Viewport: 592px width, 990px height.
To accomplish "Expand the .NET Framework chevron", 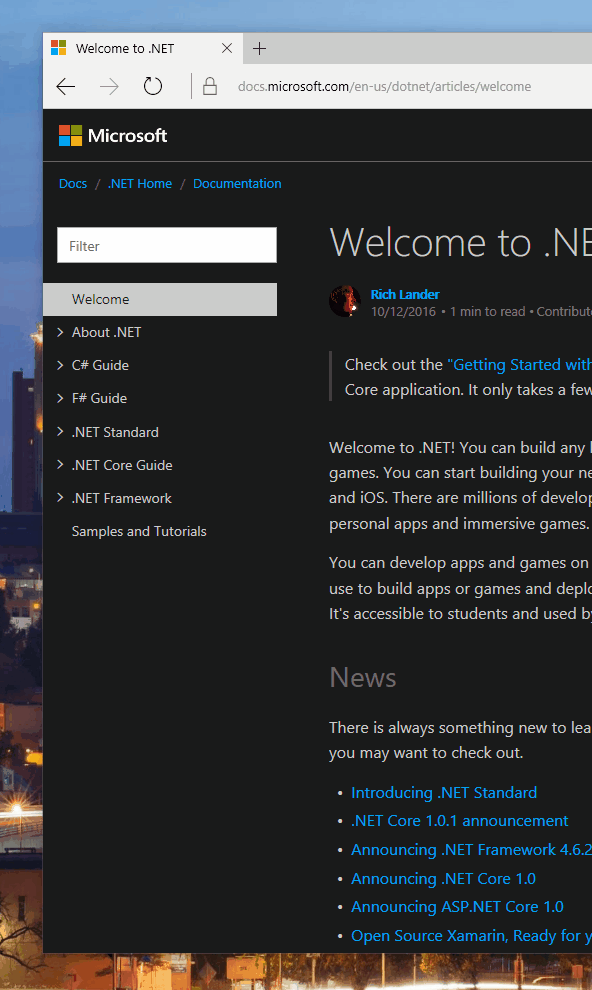I will [x=61, y=498].
